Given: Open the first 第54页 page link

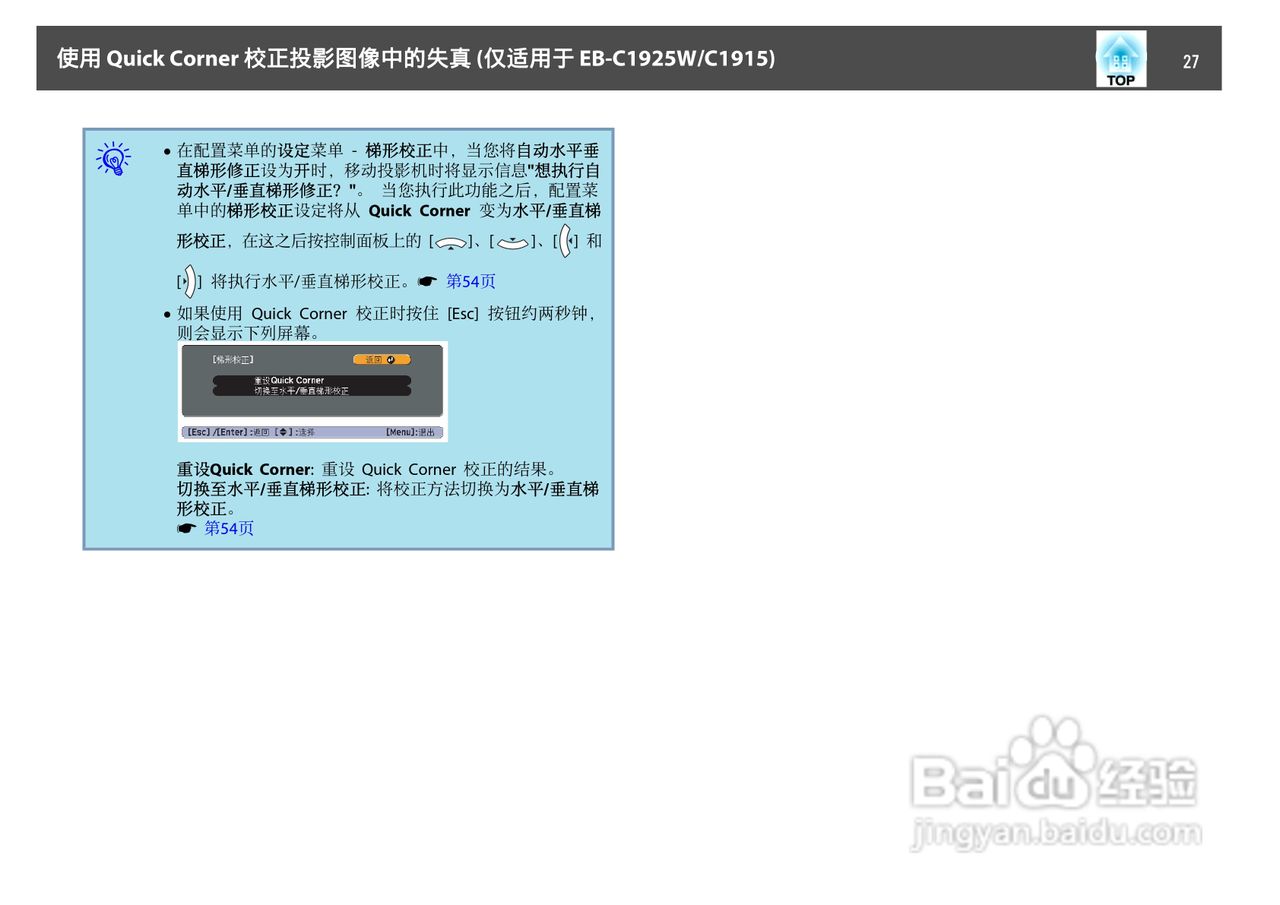Looking at the screenshot, I should coord(470,282).
